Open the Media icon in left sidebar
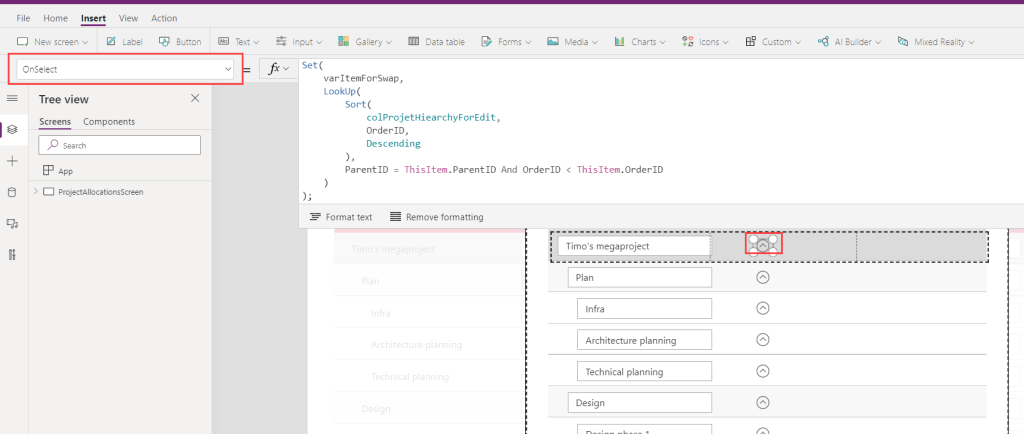The image size is (1024, 434). pos(12,223)
